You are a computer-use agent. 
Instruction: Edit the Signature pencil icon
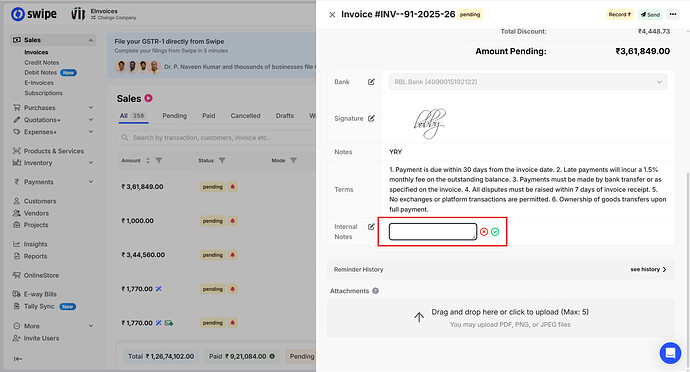371,118
